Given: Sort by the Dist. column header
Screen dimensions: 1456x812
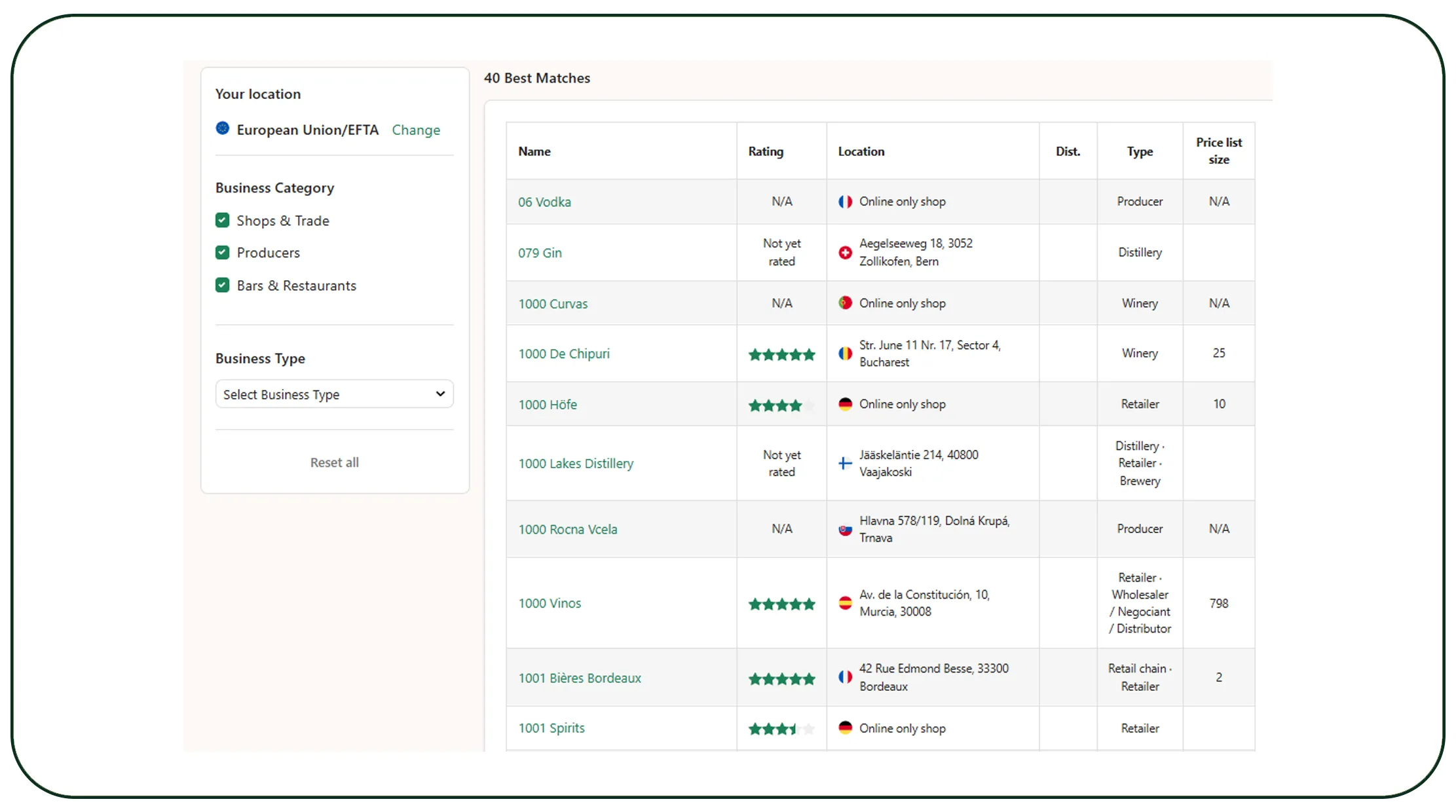Looking at the screenshot, I should [1068, 151].
